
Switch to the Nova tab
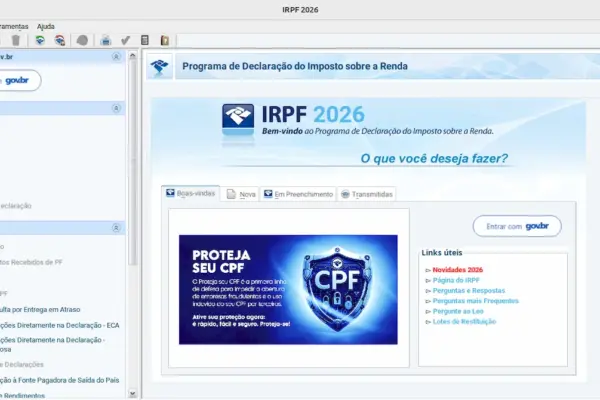241,194
